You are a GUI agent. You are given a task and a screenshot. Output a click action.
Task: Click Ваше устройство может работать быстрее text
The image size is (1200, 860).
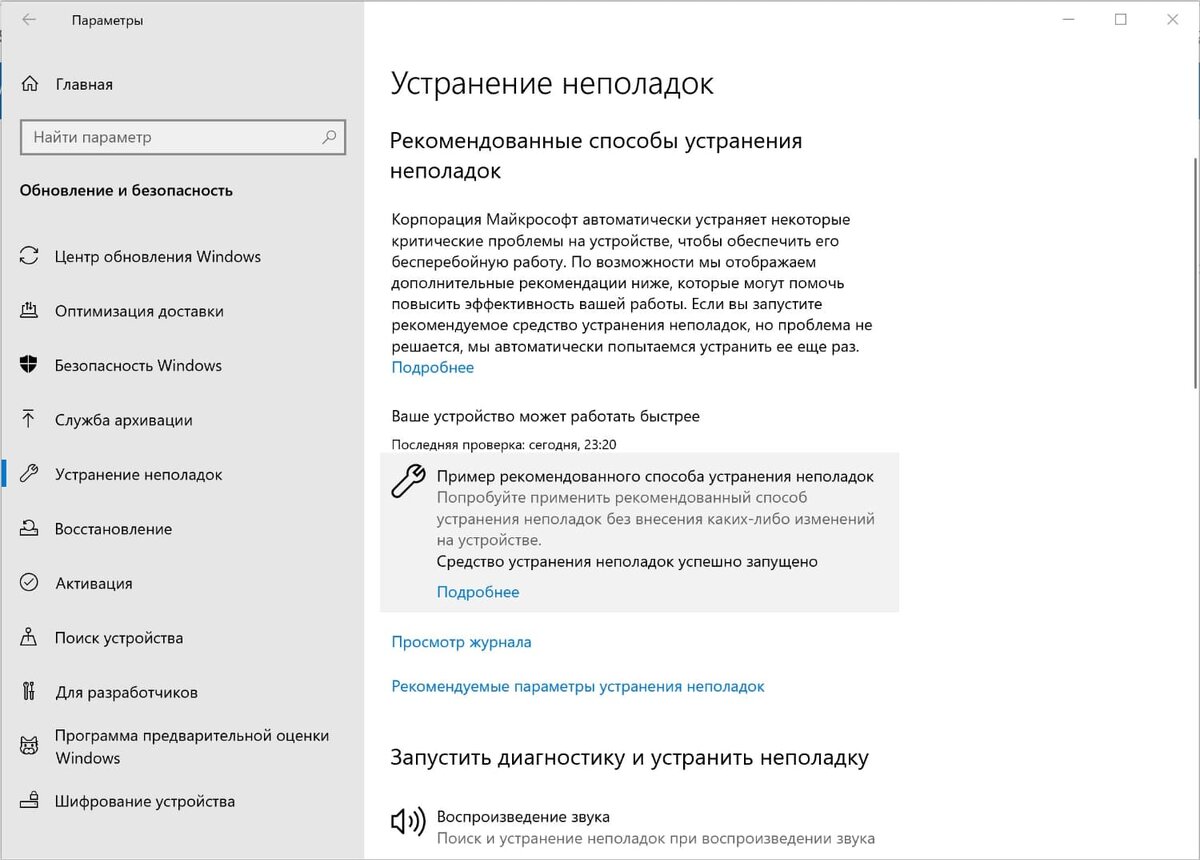pyautogui.click(x=545, y=415)
